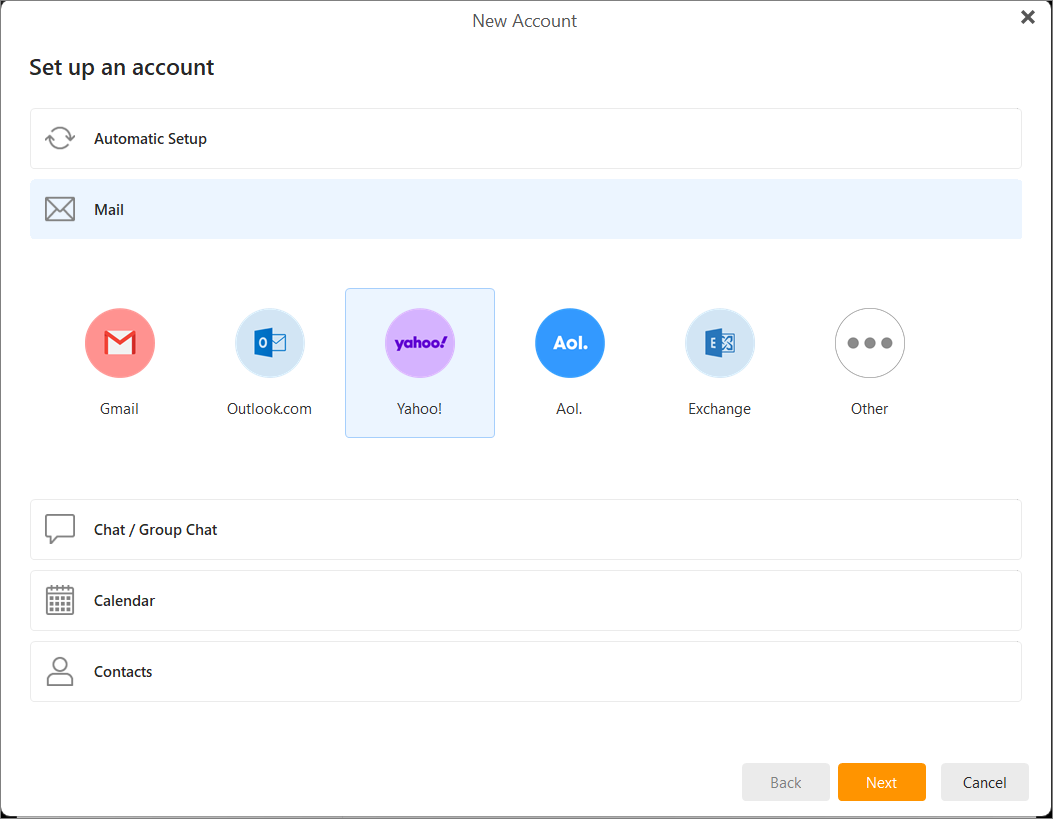
Task: Click the greyed Back button
Action: [786, 782]
